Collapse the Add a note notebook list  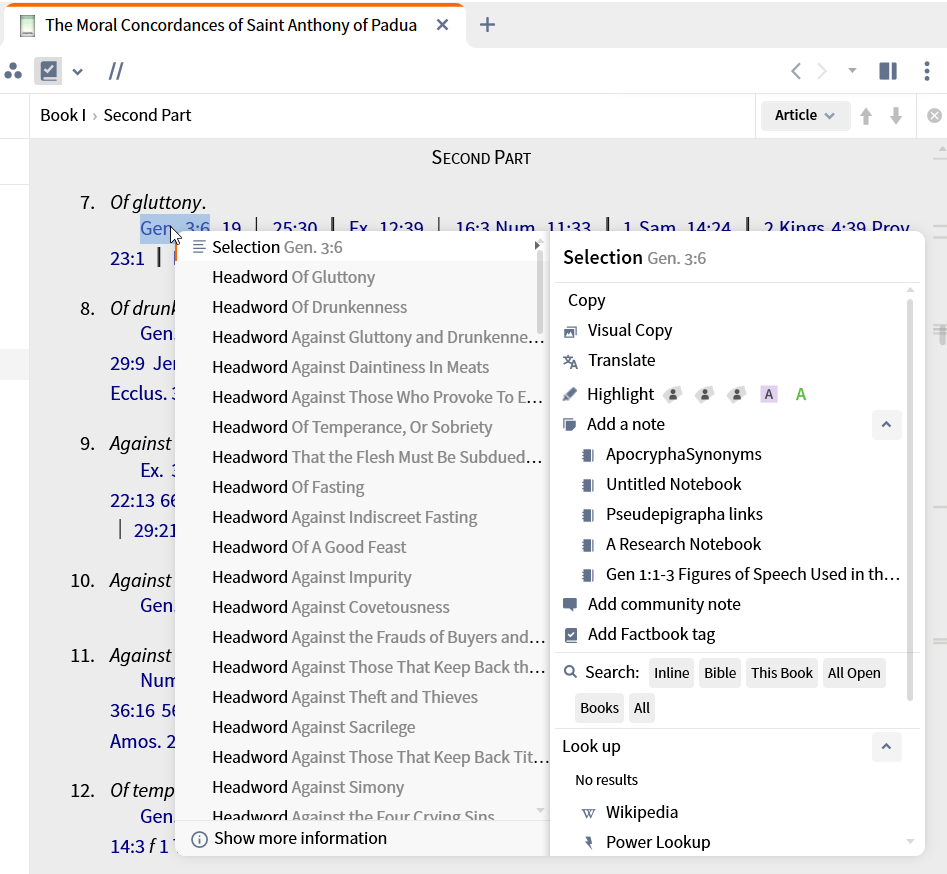[x=887, y=425]
